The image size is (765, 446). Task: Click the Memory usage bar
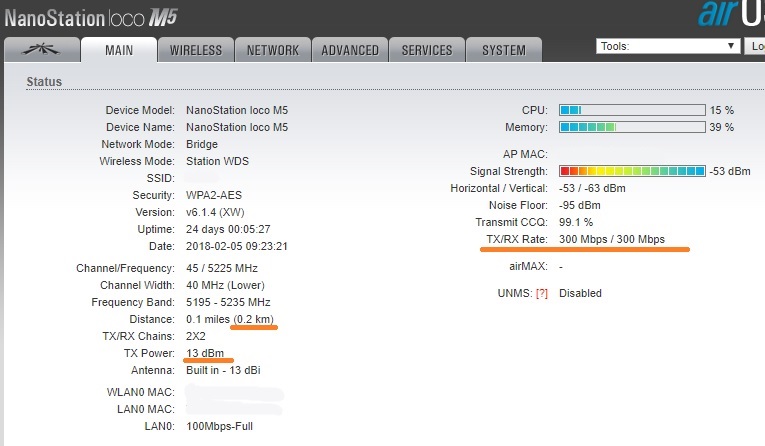pyautogui.click(x=632, y=127)
